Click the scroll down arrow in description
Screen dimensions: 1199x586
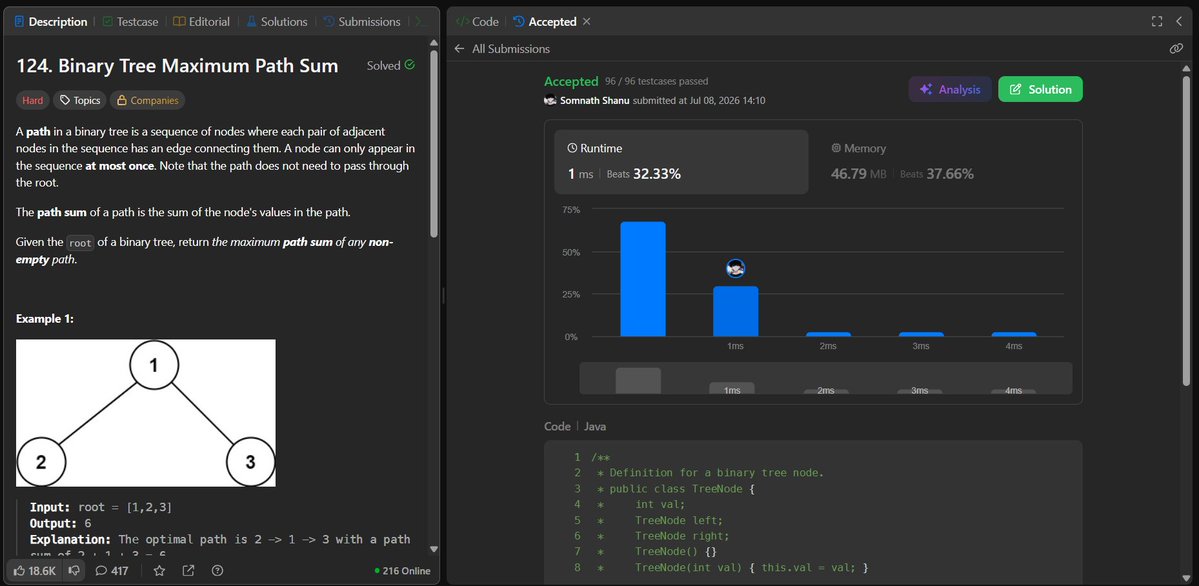tap(434, 549)
